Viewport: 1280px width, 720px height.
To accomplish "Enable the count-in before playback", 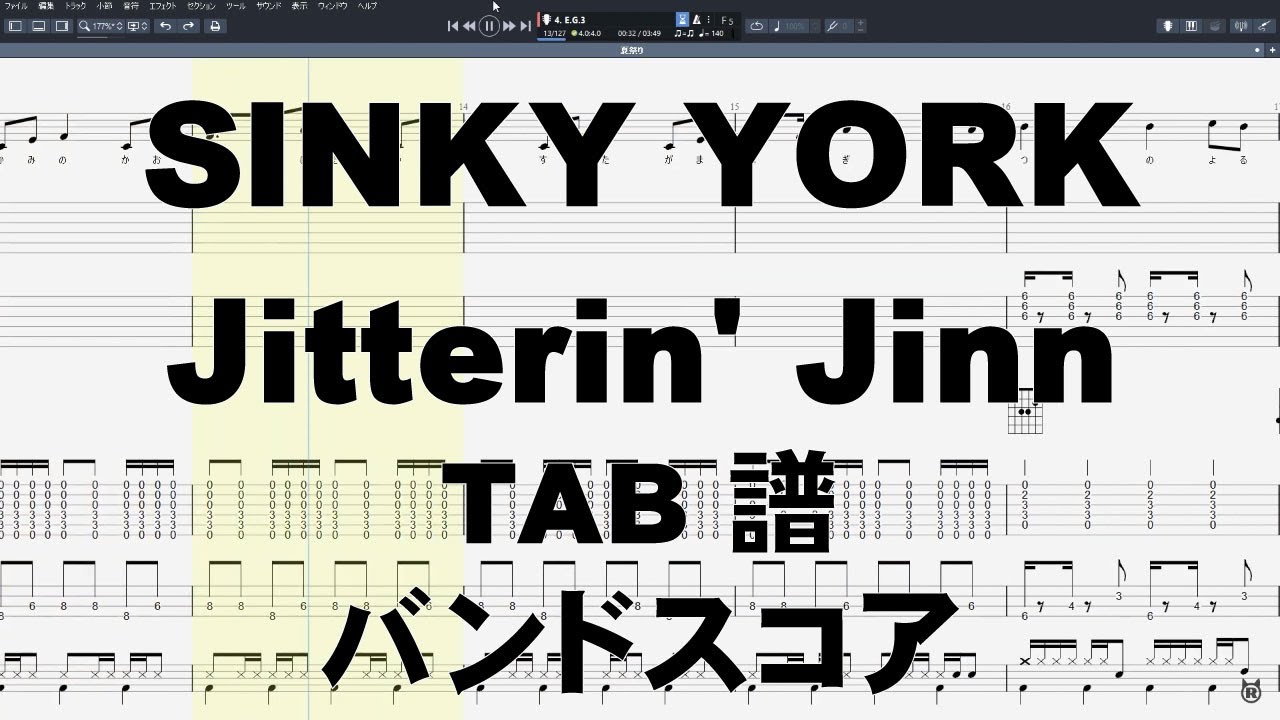I will point(682,19).
